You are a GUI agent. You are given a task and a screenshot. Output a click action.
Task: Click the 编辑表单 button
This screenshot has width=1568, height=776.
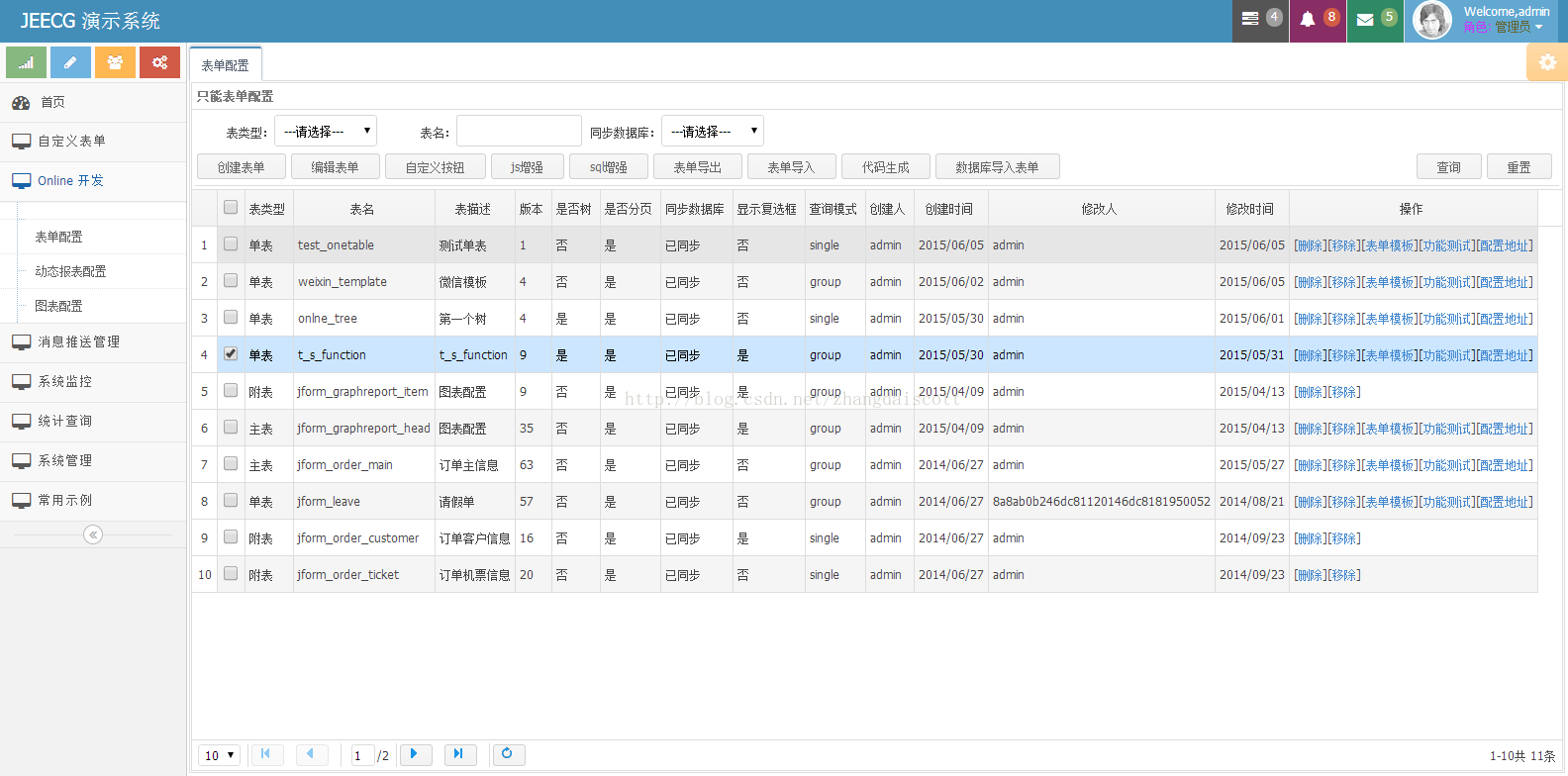336,167
